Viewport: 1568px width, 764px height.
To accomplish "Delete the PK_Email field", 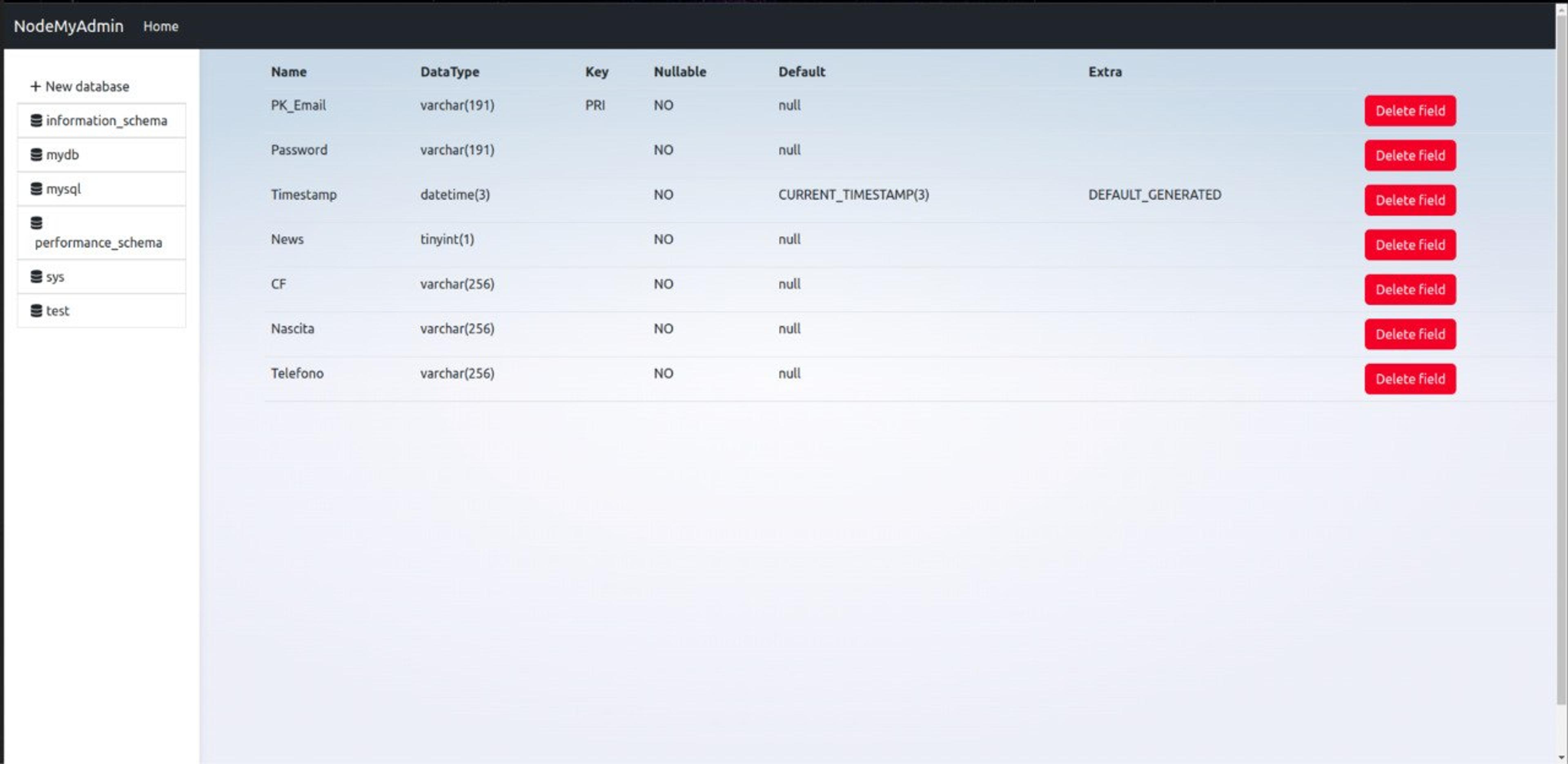I will coord(1410,111).
